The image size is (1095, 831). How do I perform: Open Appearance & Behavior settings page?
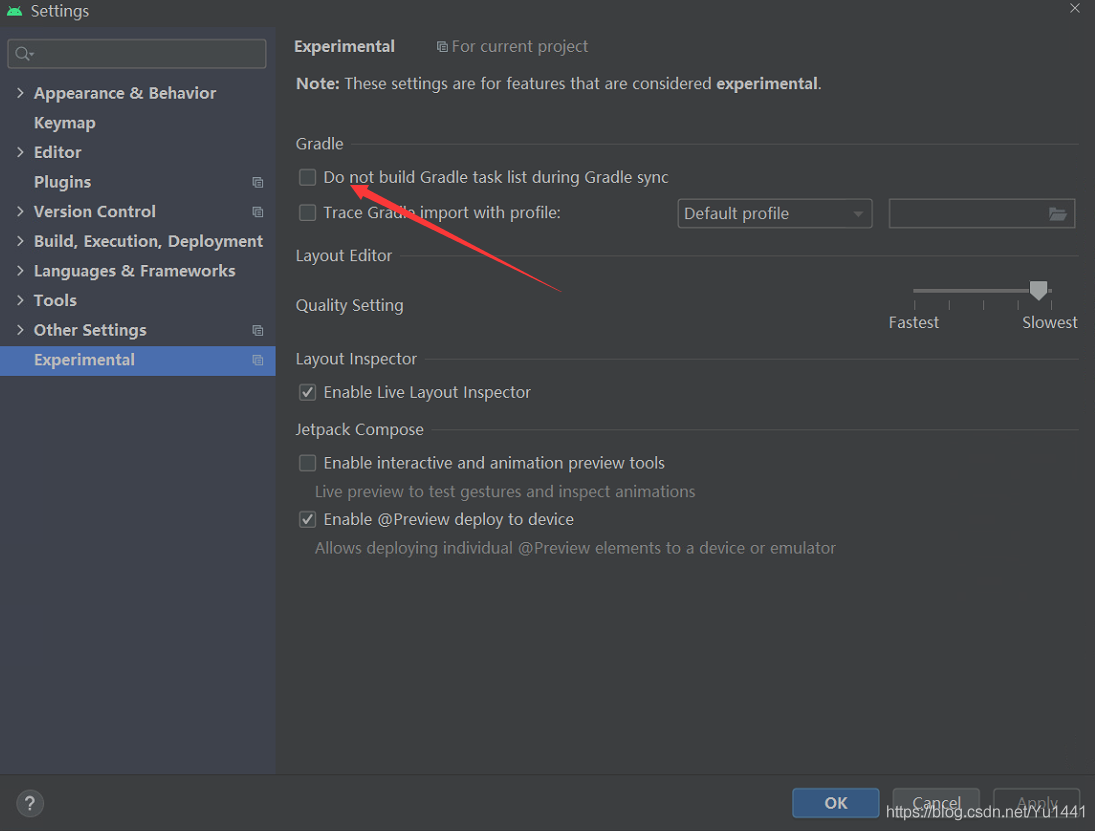(125, 93)
